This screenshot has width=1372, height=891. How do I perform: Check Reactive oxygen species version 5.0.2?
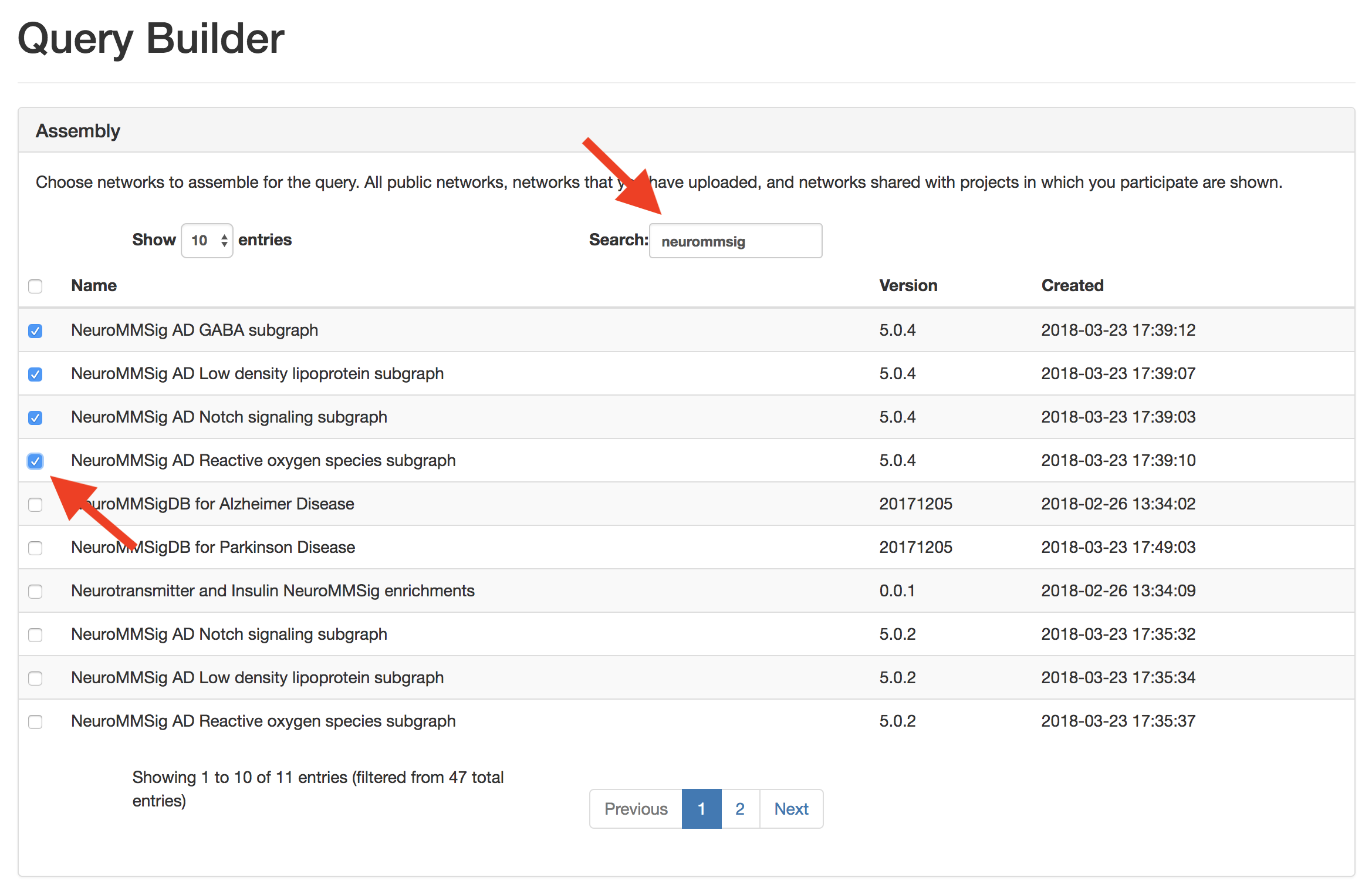[x=35, y=722]
